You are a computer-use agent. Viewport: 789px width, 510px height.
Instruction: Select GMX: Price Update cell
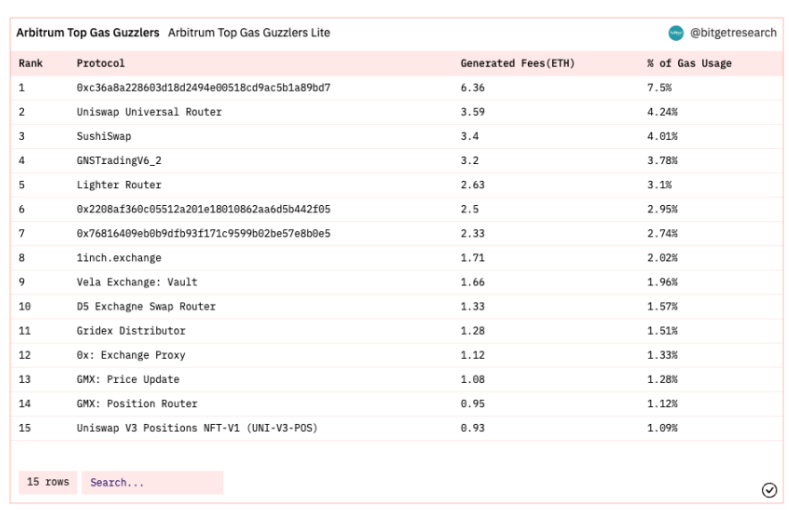(128, 379)
